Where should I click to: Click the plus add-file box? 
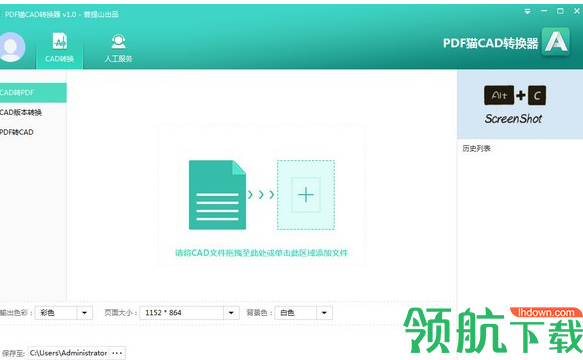(x=306, y=195)
